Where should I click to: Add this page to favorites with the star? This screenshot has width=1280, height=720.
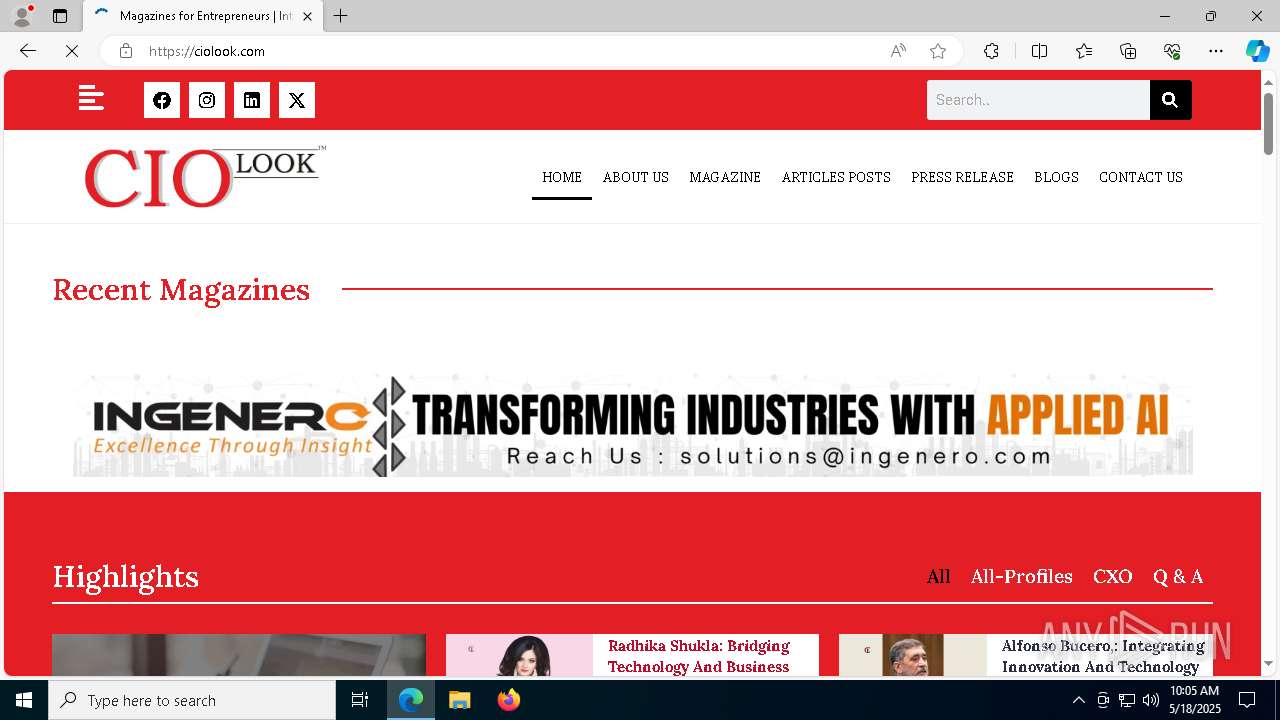point(938,51)
